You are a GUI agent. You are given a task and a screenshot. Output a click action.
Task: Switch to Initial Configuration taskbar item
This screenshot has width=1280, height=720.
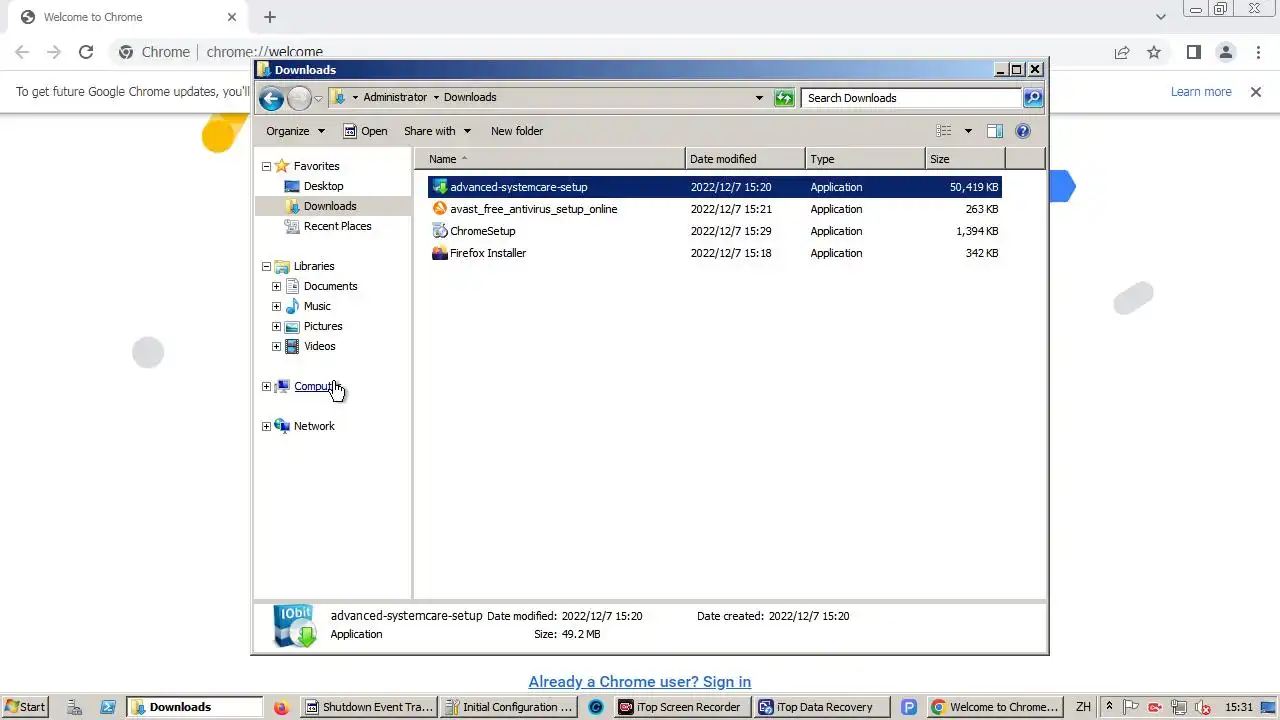(509, 707)
